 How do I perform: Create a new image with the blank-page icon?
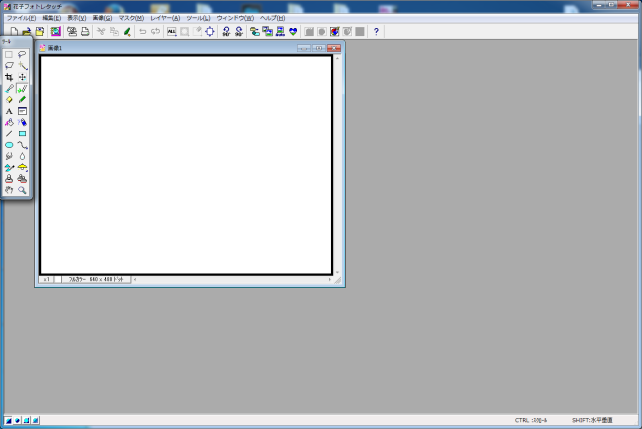click(14, 32)
